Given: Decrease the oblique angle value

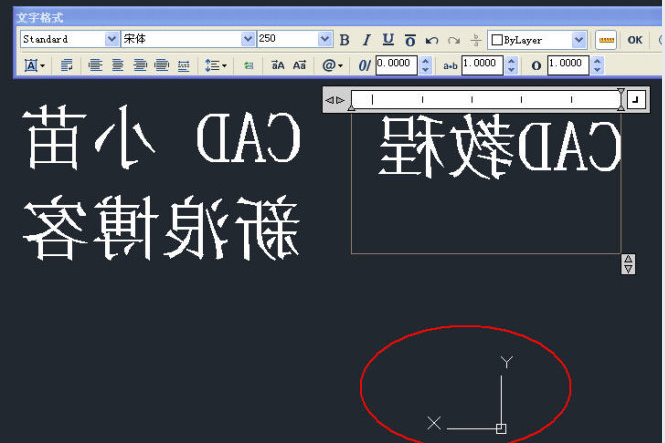Looking at the screenshot, I should [x=425, y=70].
